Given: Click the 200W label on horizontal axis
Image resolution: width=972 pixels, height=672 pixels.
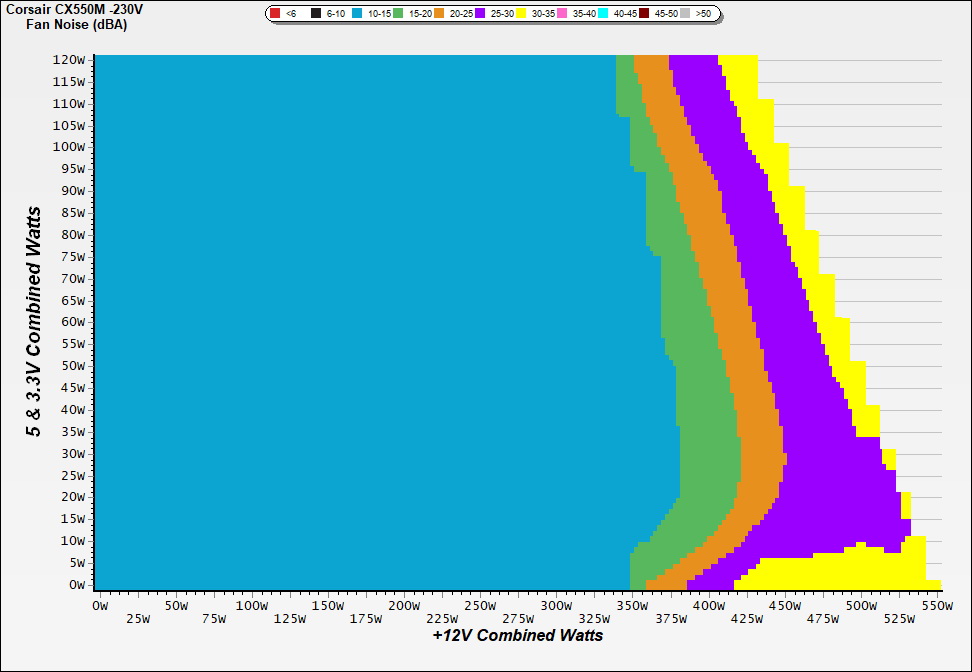Looking at the screenshot, I should [403, 606].
